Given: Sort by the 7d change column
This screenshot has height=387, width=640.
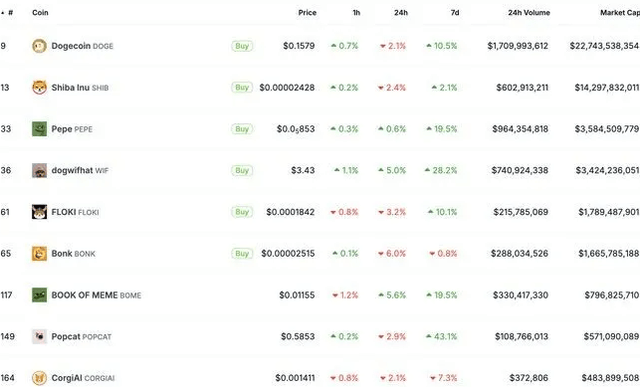Looking at the screenshot, I should (455, 13).
